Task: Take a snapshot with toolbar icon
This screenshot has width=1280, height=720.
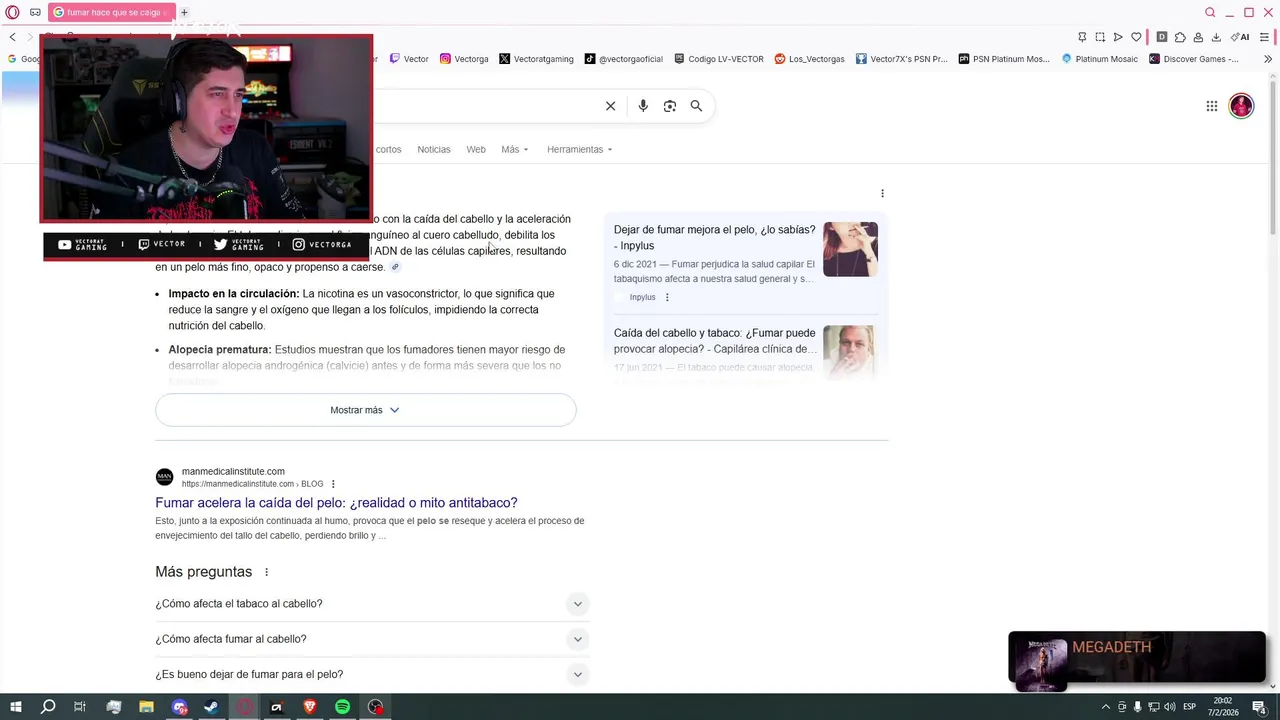Action: point(1100,37)
